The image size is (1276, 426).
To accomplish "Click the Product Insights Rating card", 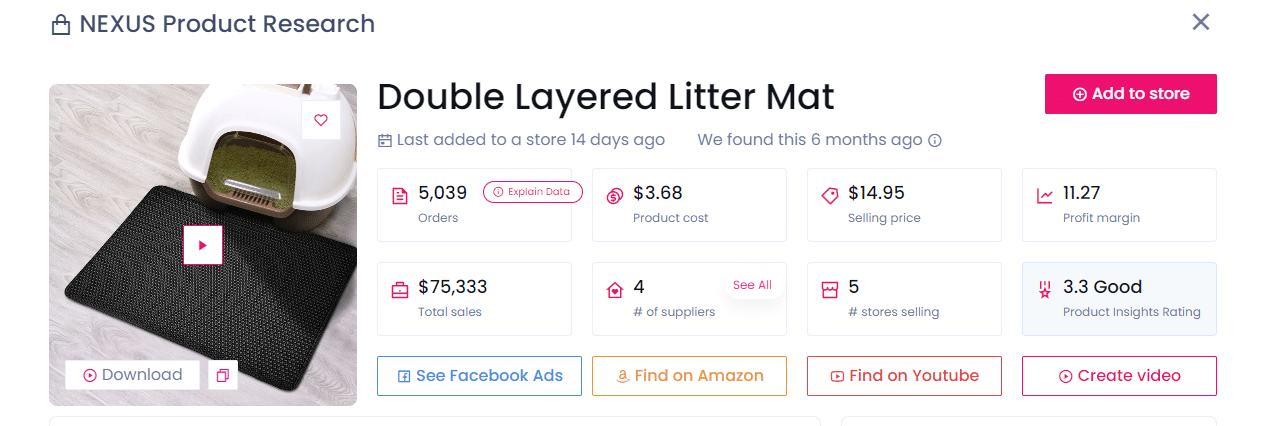I will (1119, 299).
